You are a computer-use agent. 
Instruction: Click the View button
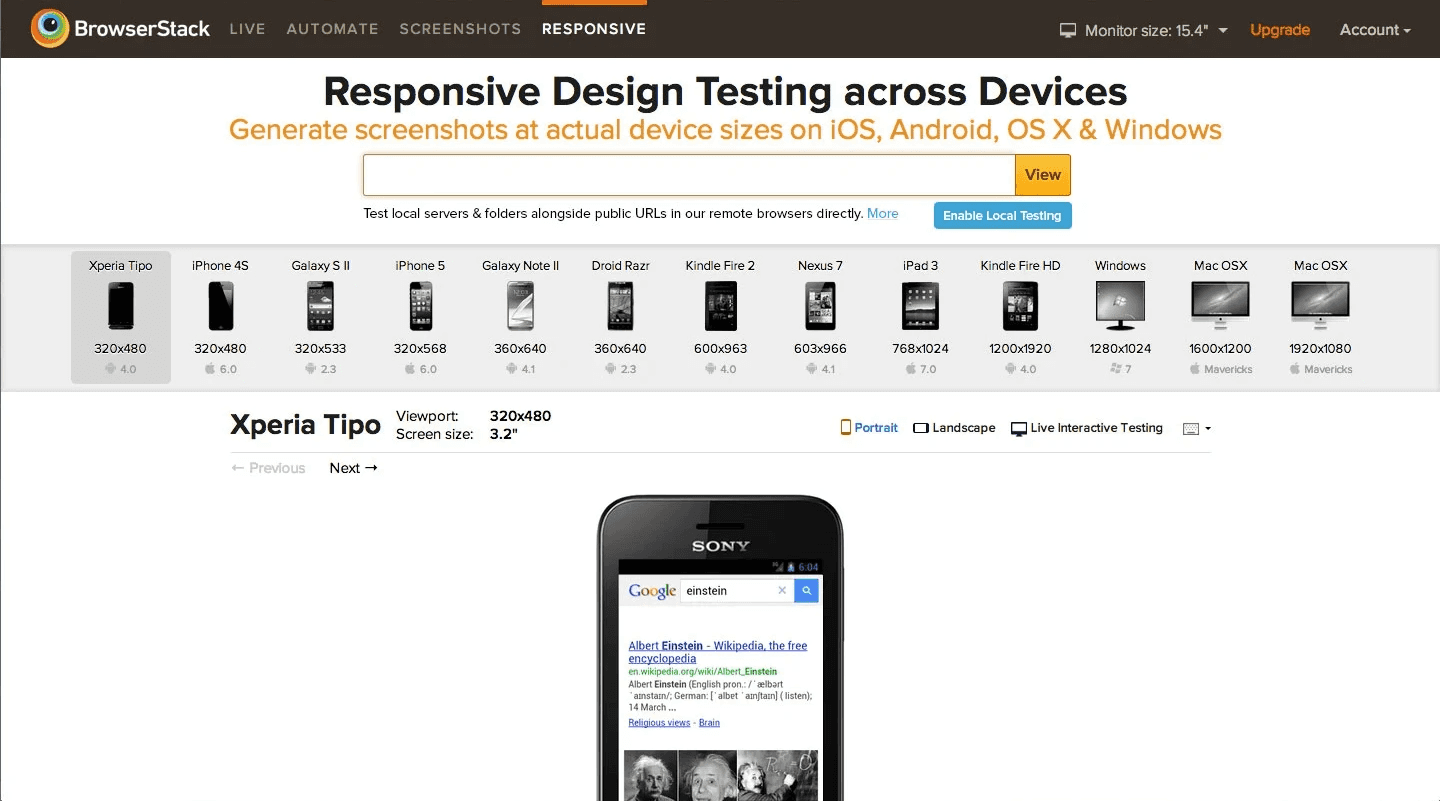(1043, 175)
